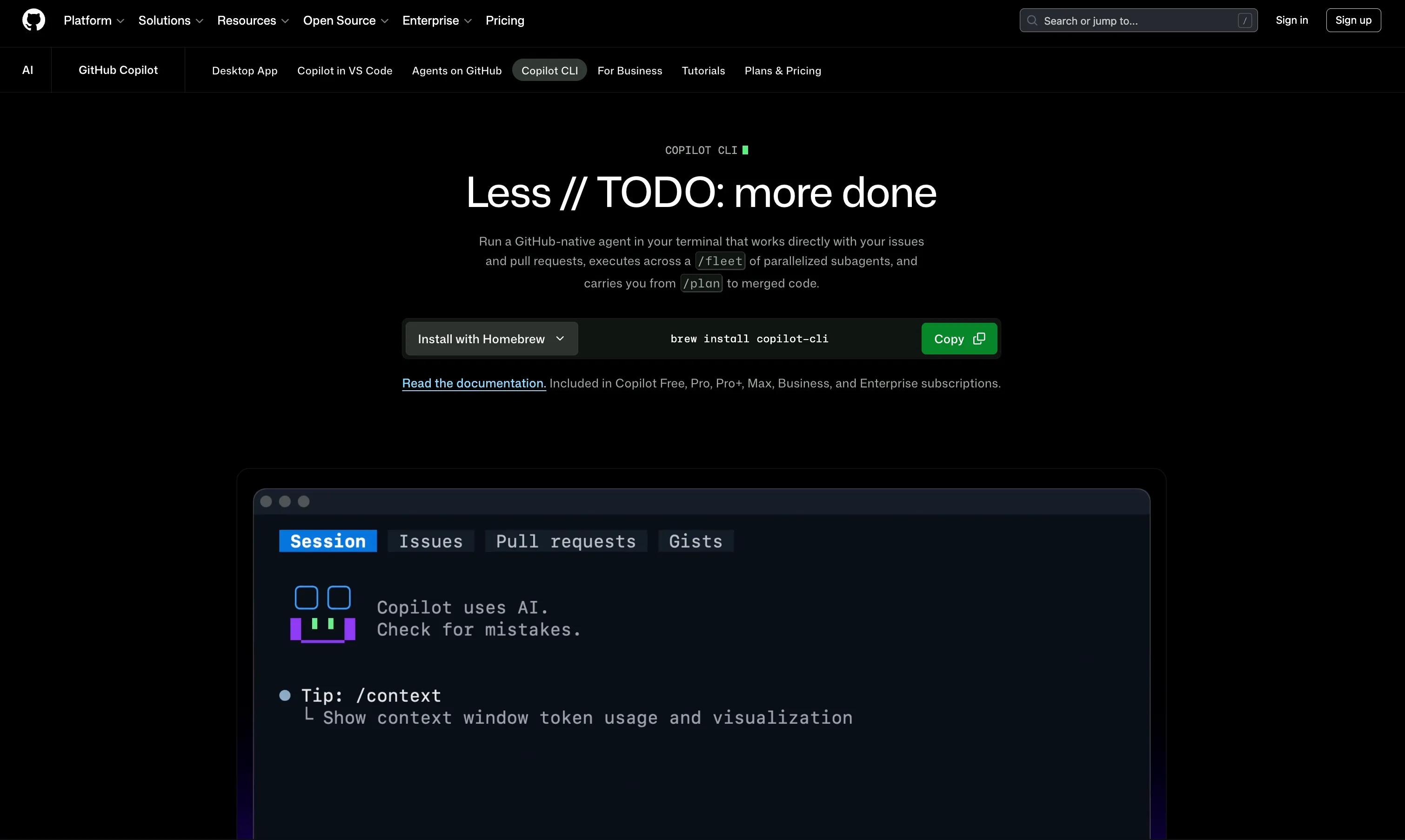Go to Copilot in VS Code
The width and height of the screenshot is (1405, 840).
(344, 71)
